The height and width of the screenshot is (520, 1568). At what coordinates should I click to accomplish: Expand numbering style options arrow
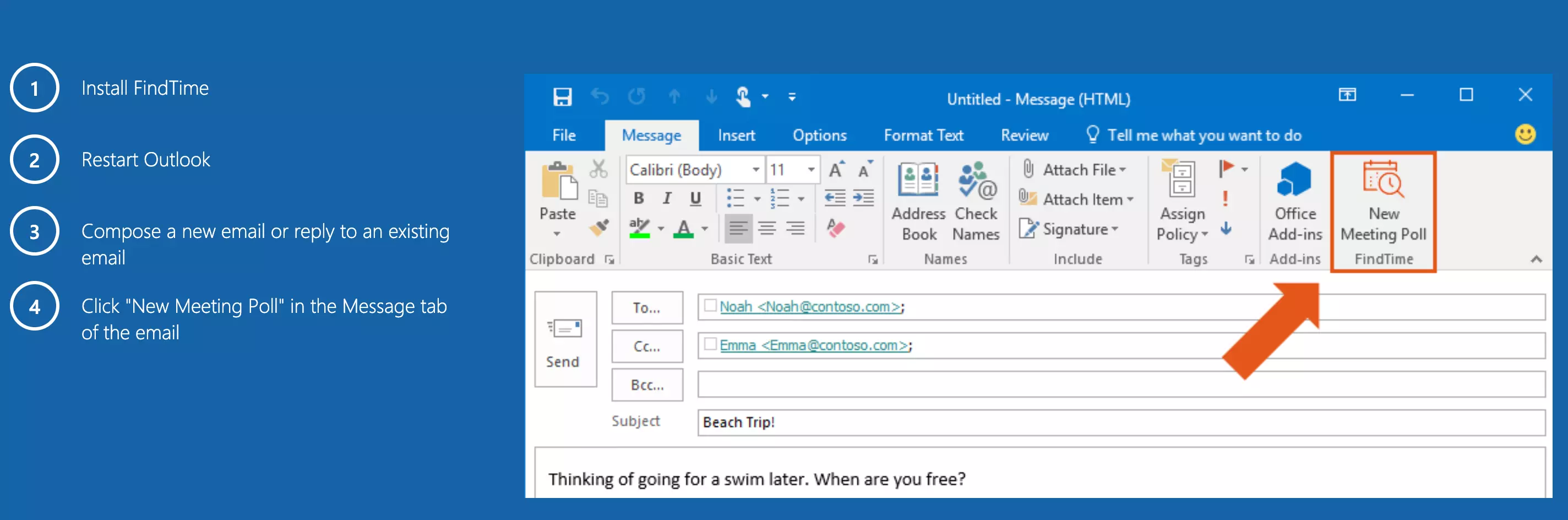pyautogui.click(x=801, y=199)
